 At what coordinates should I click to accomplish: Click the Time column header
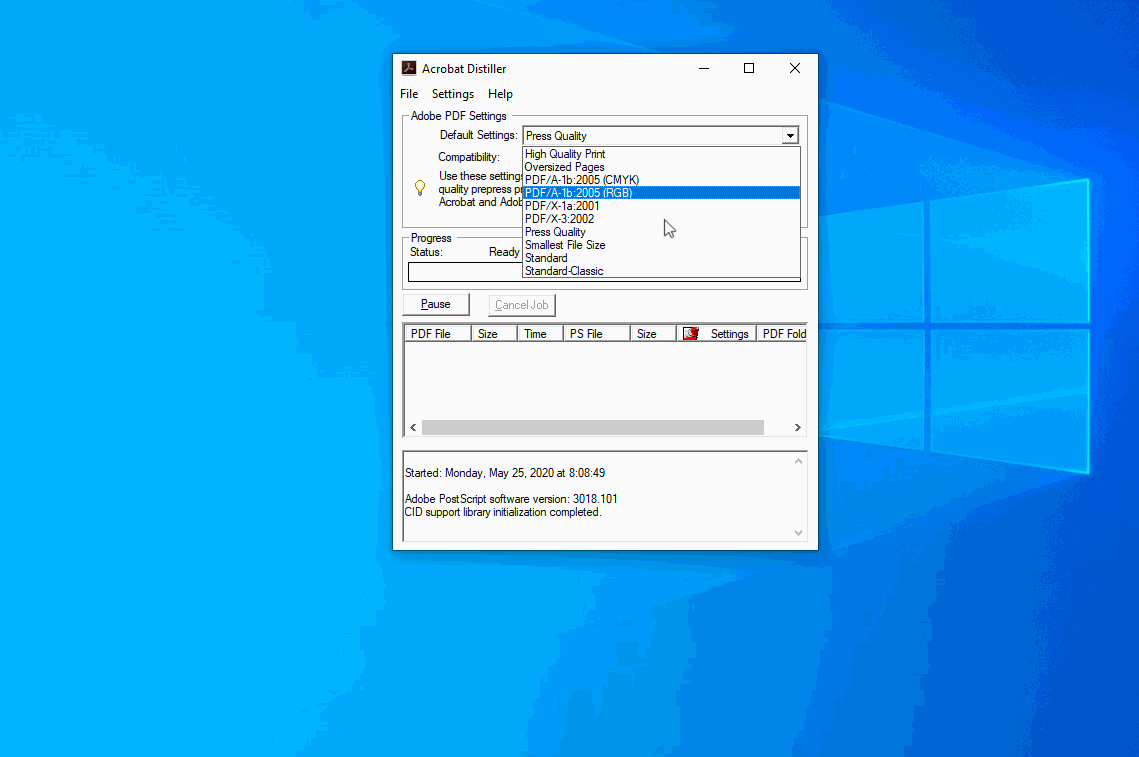point(540,333)
